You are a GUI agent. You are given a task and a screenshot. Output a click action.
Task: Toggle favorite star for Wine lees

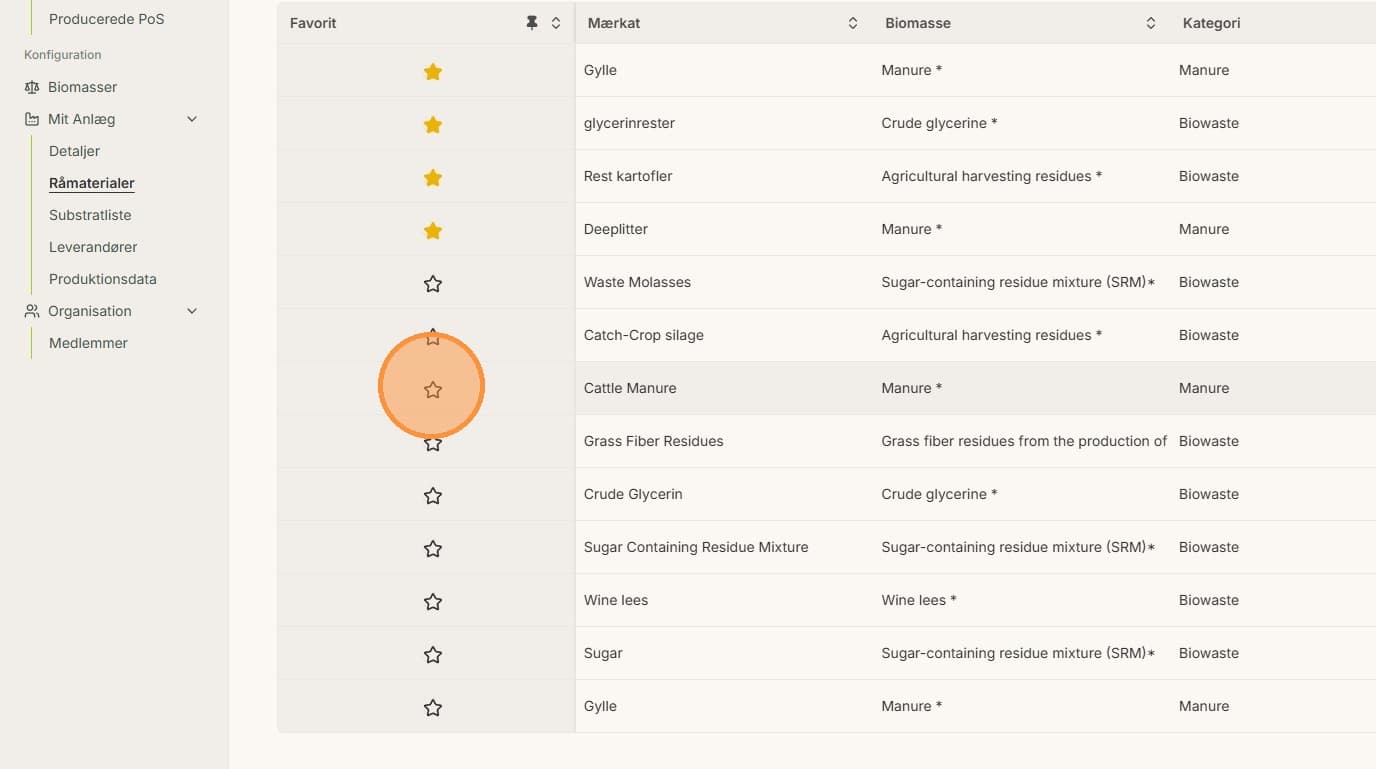point(433,601)
